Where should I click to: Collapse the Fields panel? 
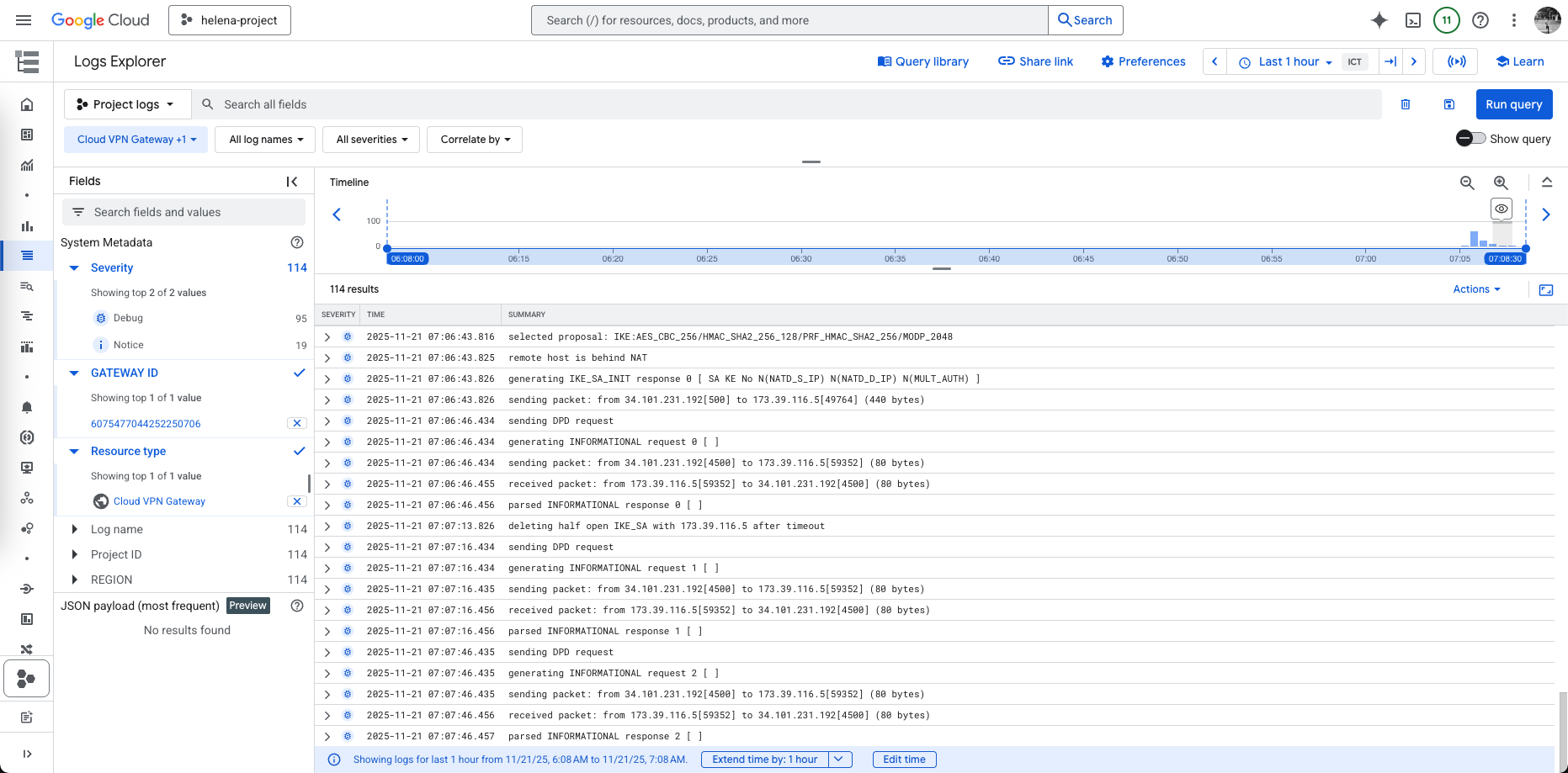click(x=292, y=182)
